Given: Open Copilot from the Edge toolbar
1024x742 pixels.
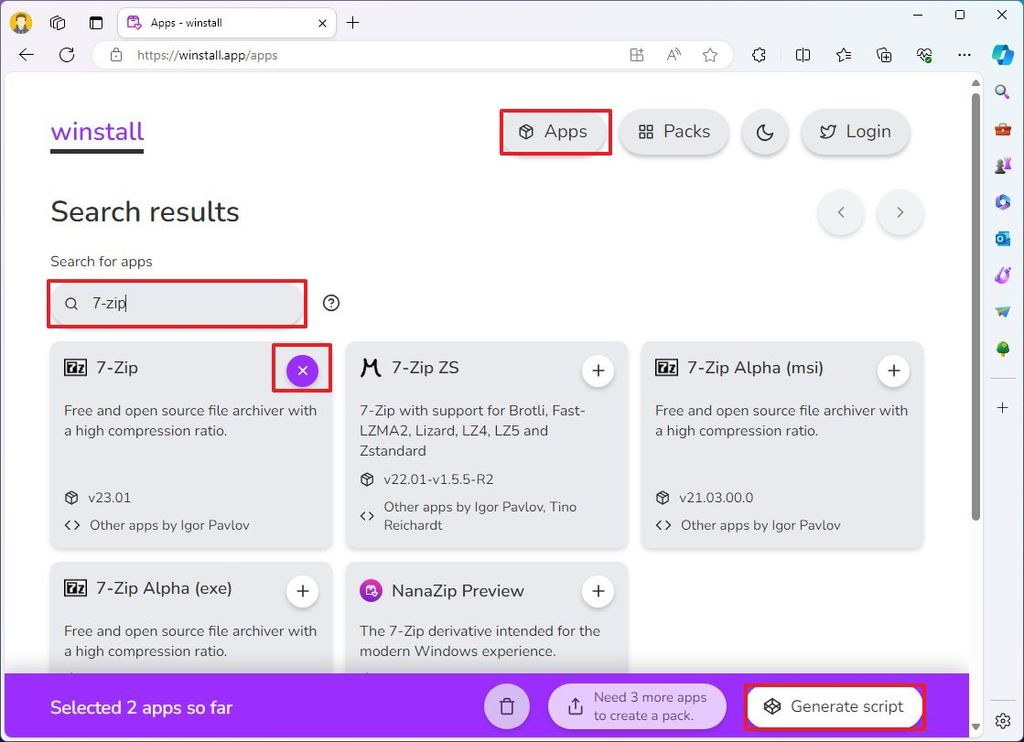Looking at the screenshot, I should [1003, 55].
